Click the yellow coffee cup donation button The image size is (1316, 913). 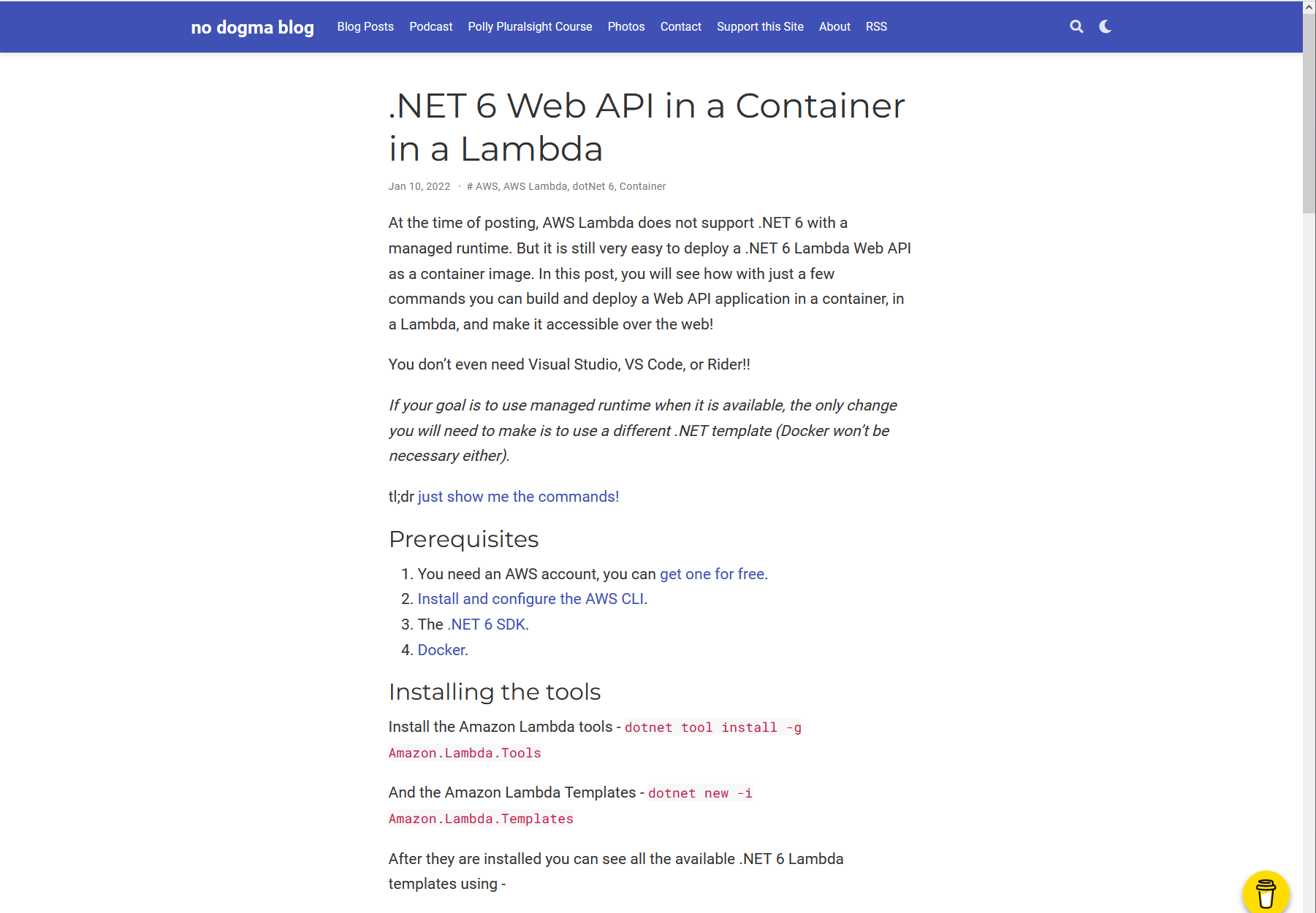1266,893
